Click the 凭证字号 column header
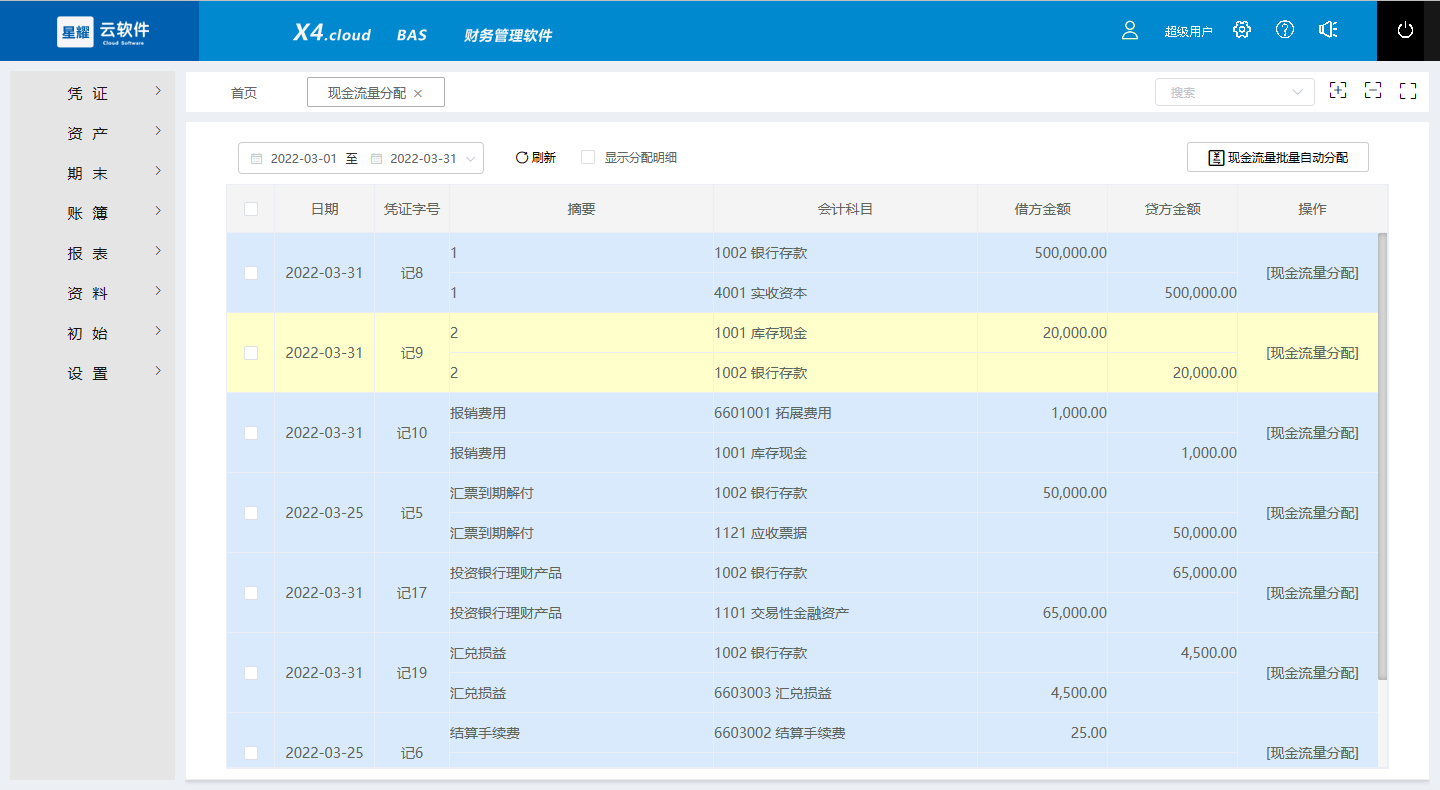This screenshot has height=790, width=1440. [x=412, y=209]
